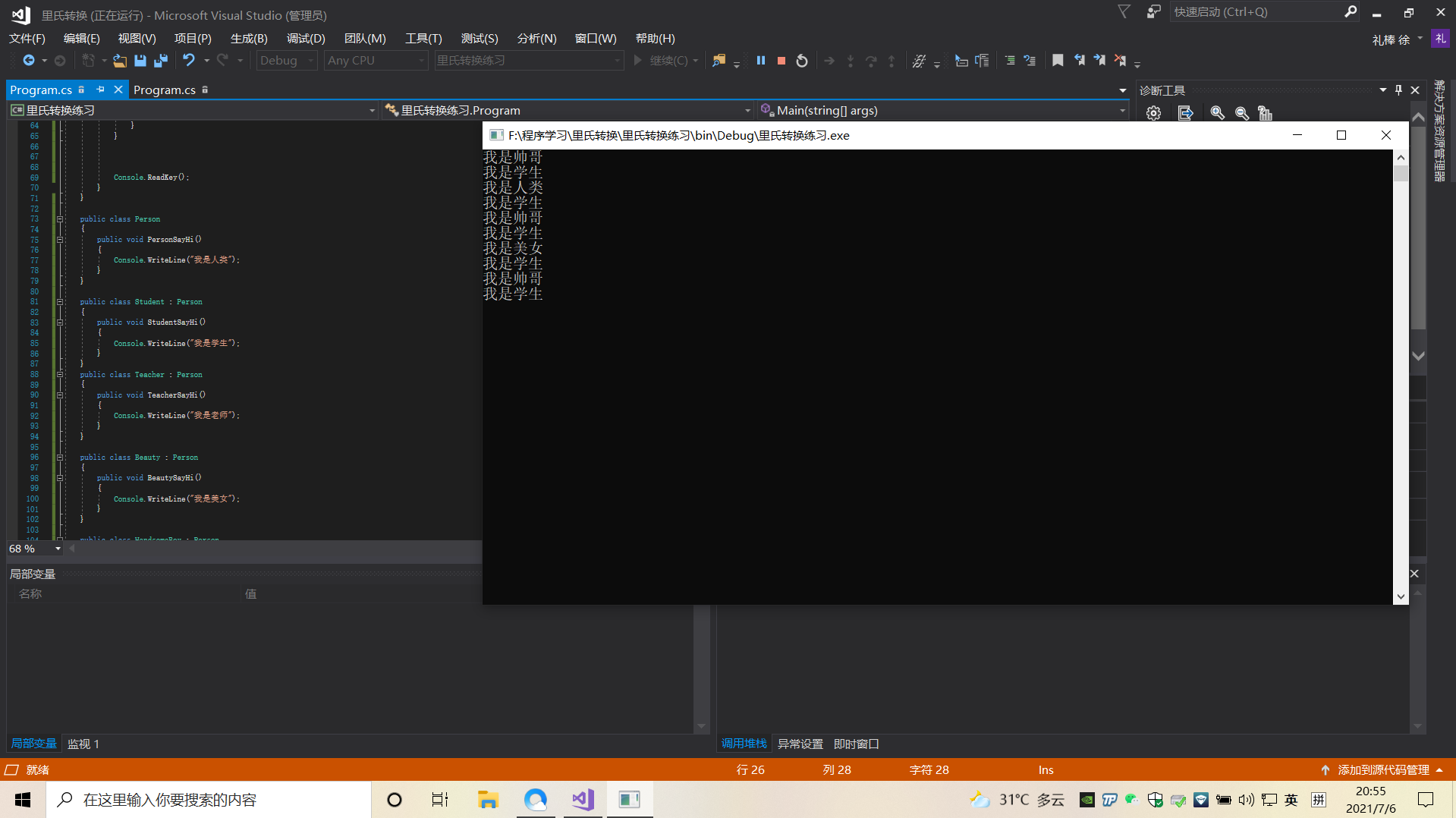The width and height of the screenshot is (1456, 818).
Task: Toggle the pin on the Diagnostic Tools panel
Action: [x=1398, y=90]
